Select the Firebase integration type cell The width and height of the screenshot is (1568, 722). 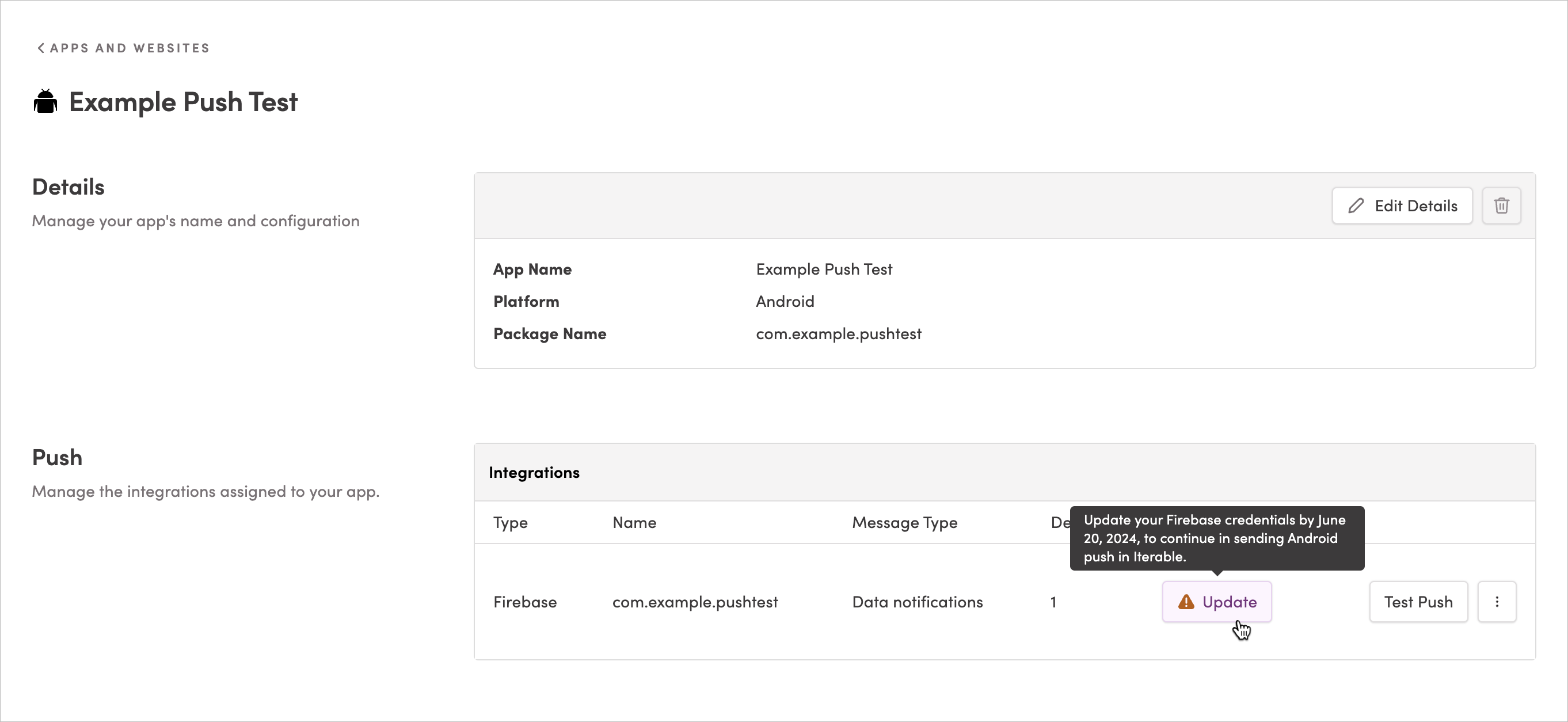coord(525,602)
